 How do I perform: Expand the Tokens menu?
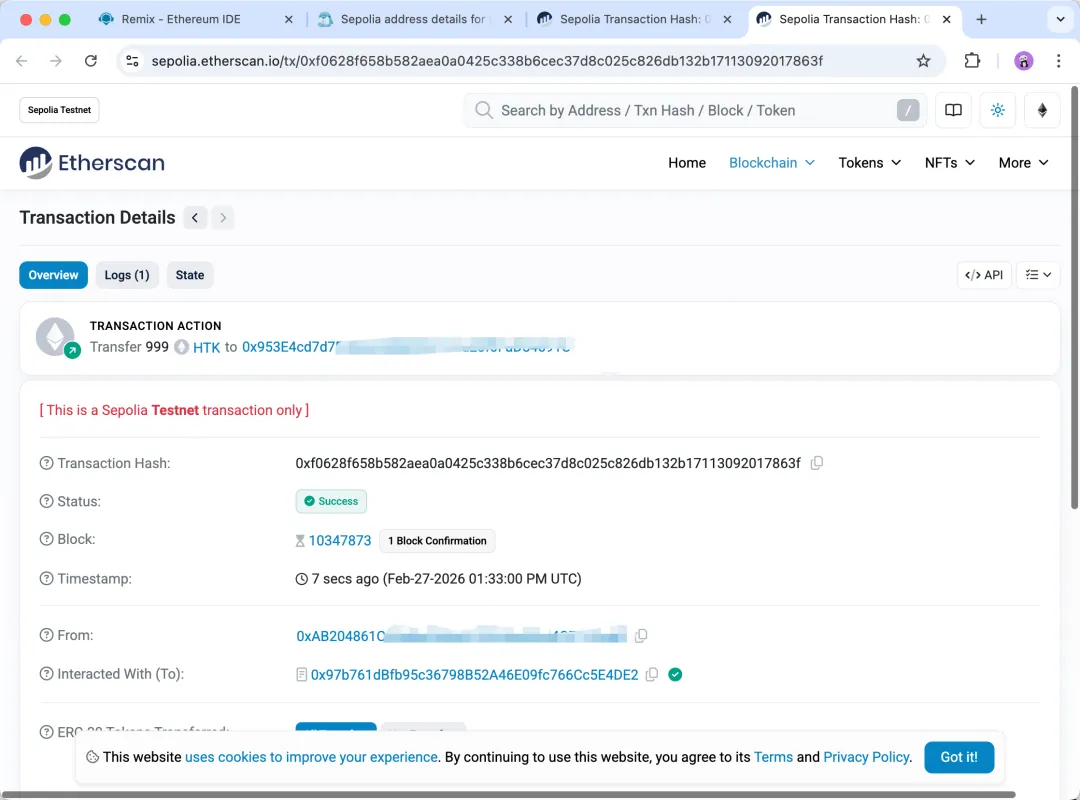pyautogui.click(x=869, y=163)
